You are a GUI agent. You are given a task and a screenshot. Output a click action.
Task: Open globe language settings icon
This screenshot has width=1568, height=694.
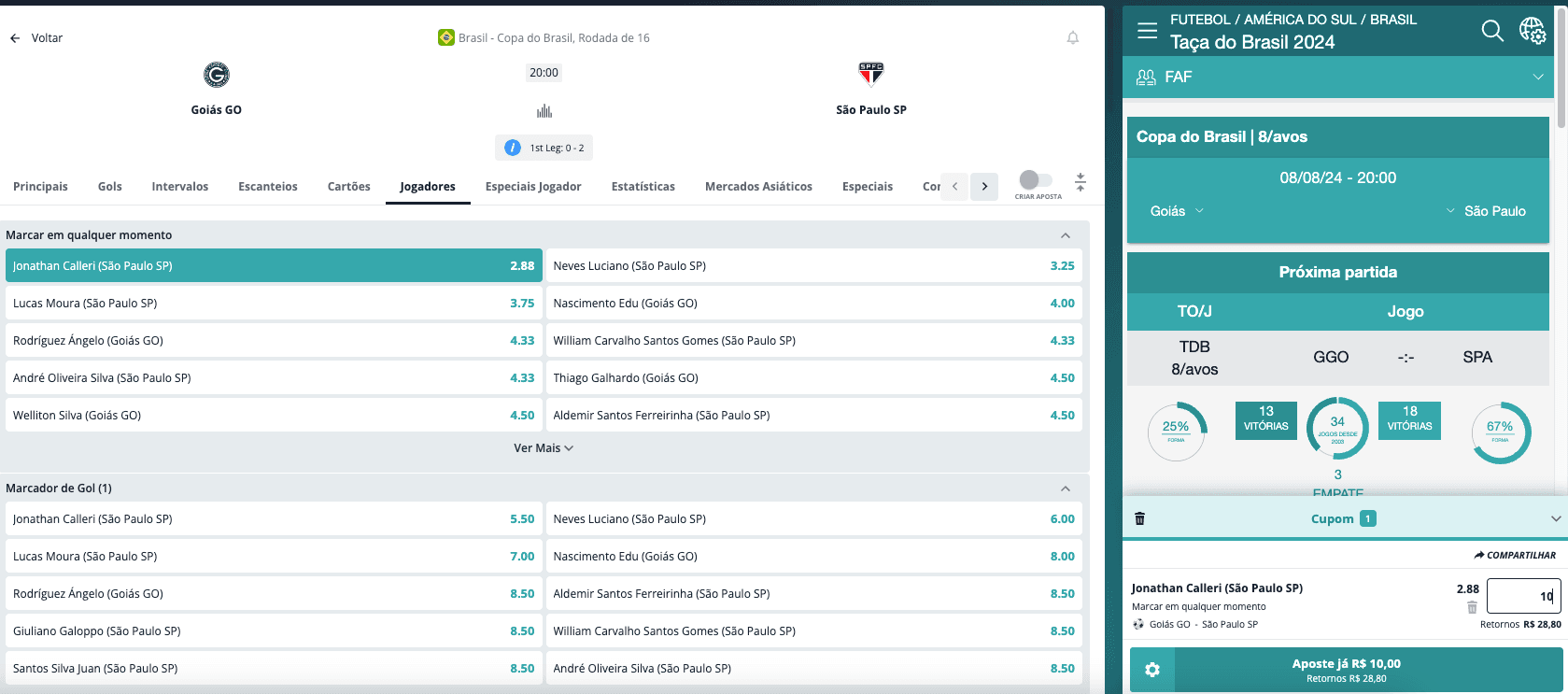point(1533,31)
